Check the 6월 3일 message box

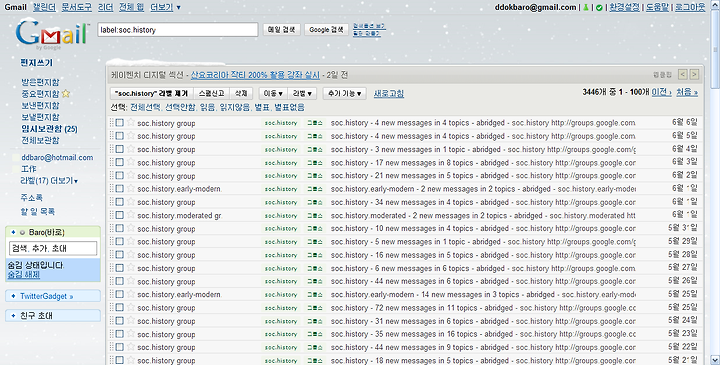coord(119,162)
